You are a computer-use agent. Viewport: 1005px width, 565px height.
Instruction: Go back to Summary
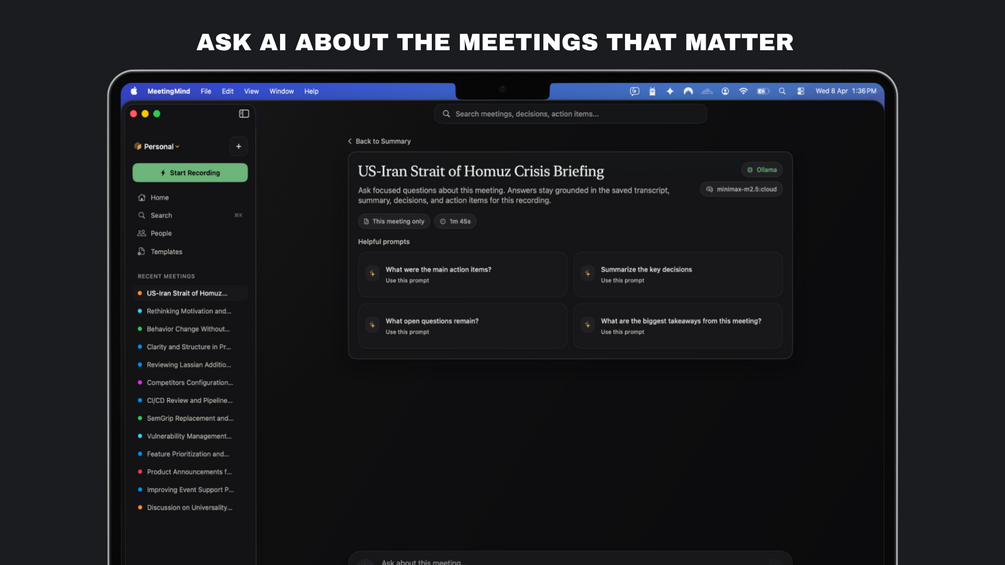[379, 141]
